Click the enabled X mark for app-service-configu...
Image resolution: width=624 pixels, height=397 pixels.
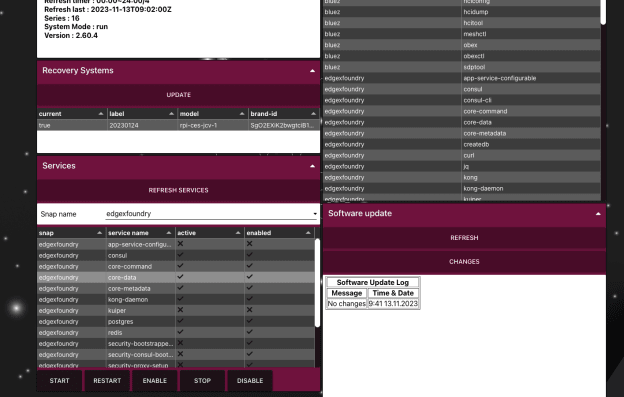pos(250,243)
